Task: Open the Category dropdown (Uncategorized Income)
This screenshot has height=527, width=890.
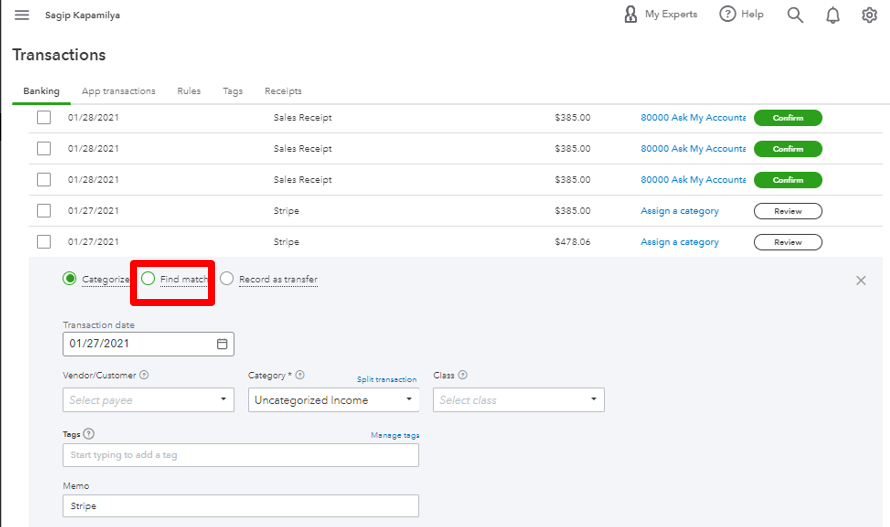Action: [x=408, y=400]
